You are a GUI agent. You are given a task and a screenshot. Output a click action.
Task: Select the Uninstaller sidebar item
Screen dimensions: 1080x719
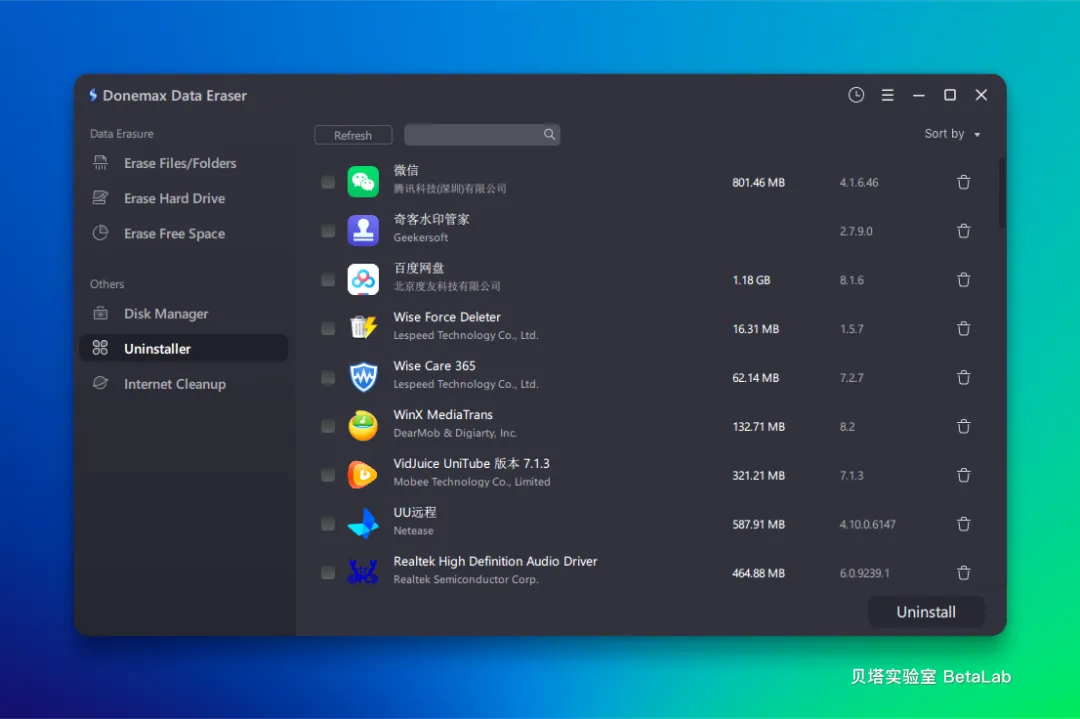coord(183,348)
